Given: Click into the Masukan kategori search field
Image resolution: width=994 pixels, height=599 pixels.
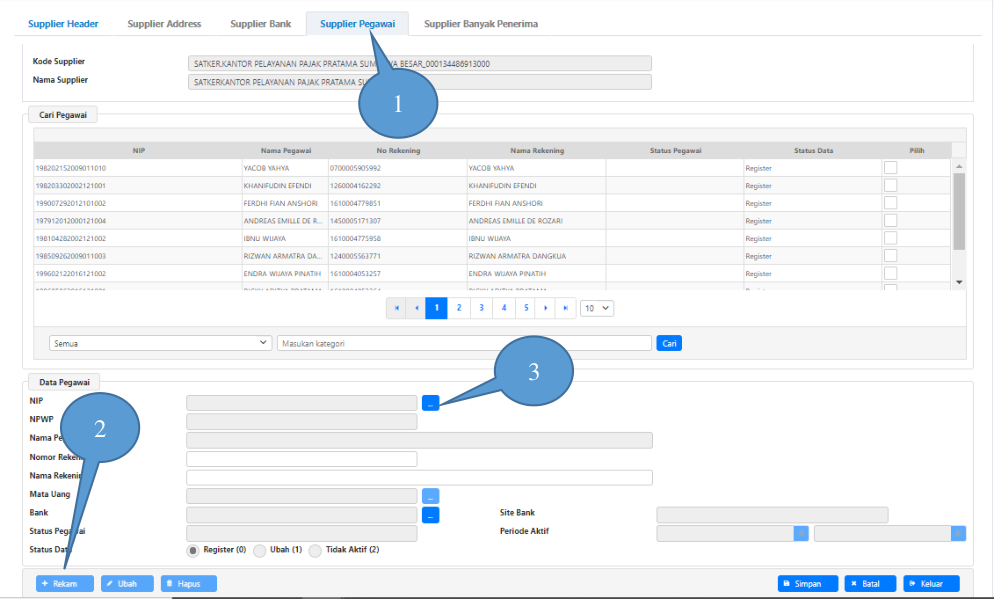Looking at the screenshot, I should [464, 343].
